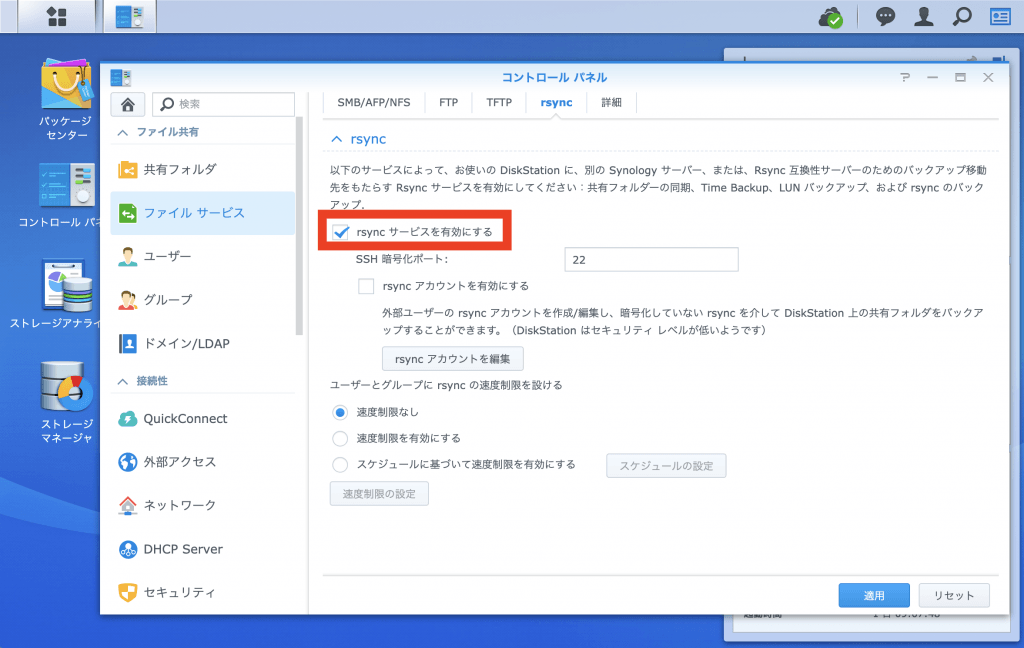Click the rsync アカウントを編集 button
The image size is (1024, 648).
[x=452, y=358]
